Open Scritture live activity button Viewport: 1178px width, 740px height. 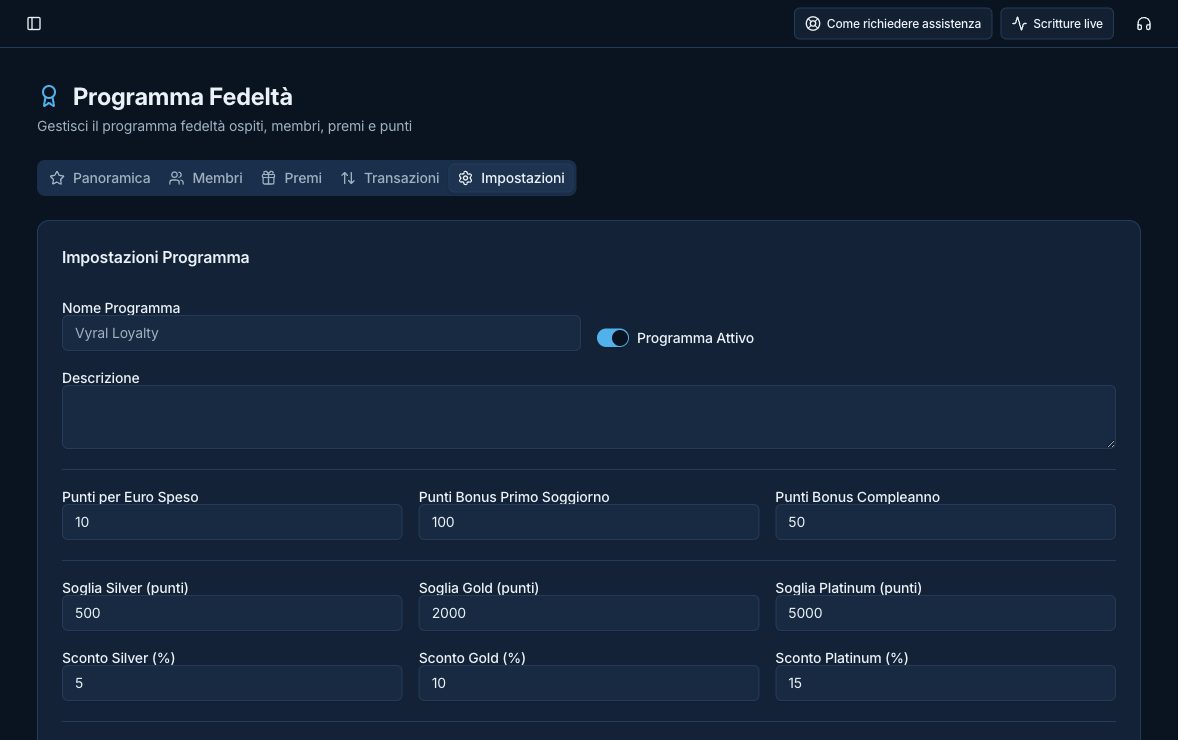click(x=1056, y=23)
